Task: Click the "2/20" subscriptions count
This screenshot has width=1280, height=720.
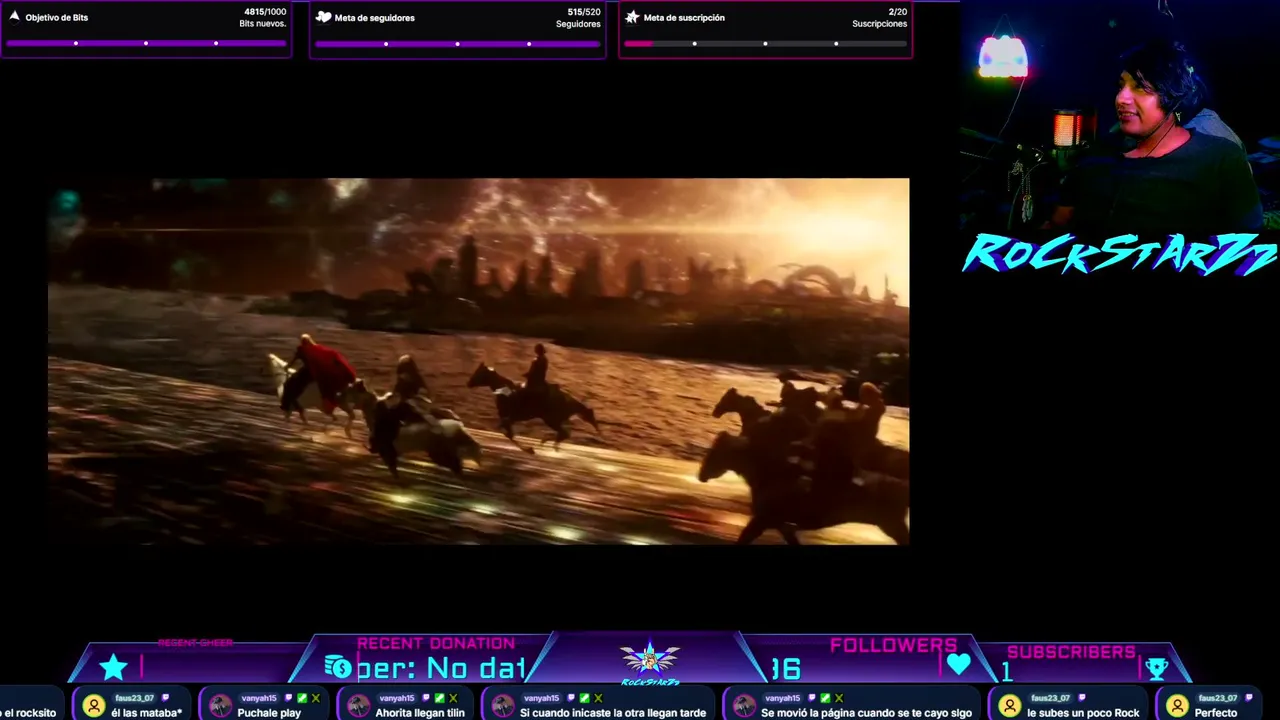Action: click(898, 12)
